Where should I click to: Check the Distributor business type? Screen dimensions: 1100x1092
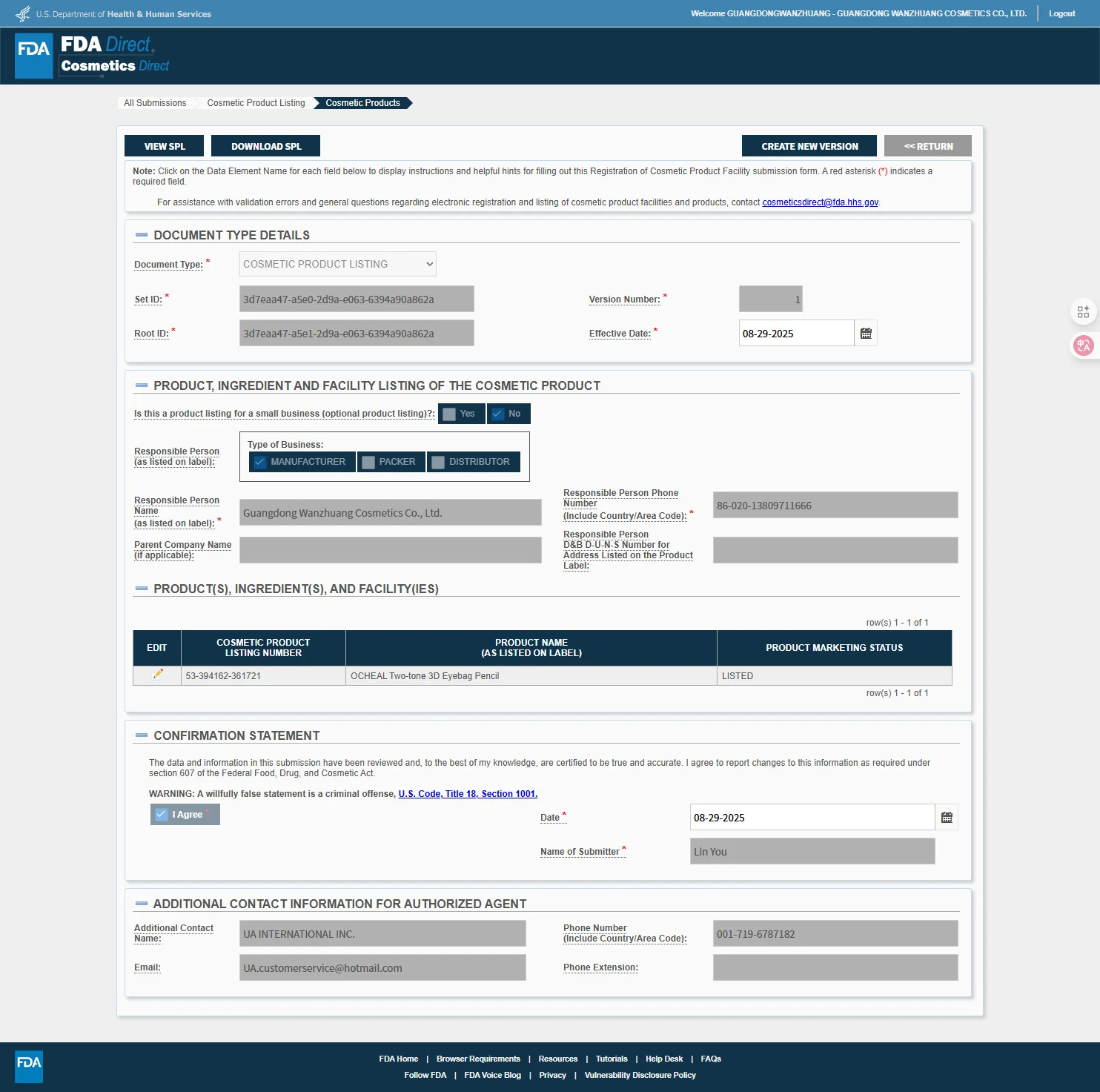point(474,462)
